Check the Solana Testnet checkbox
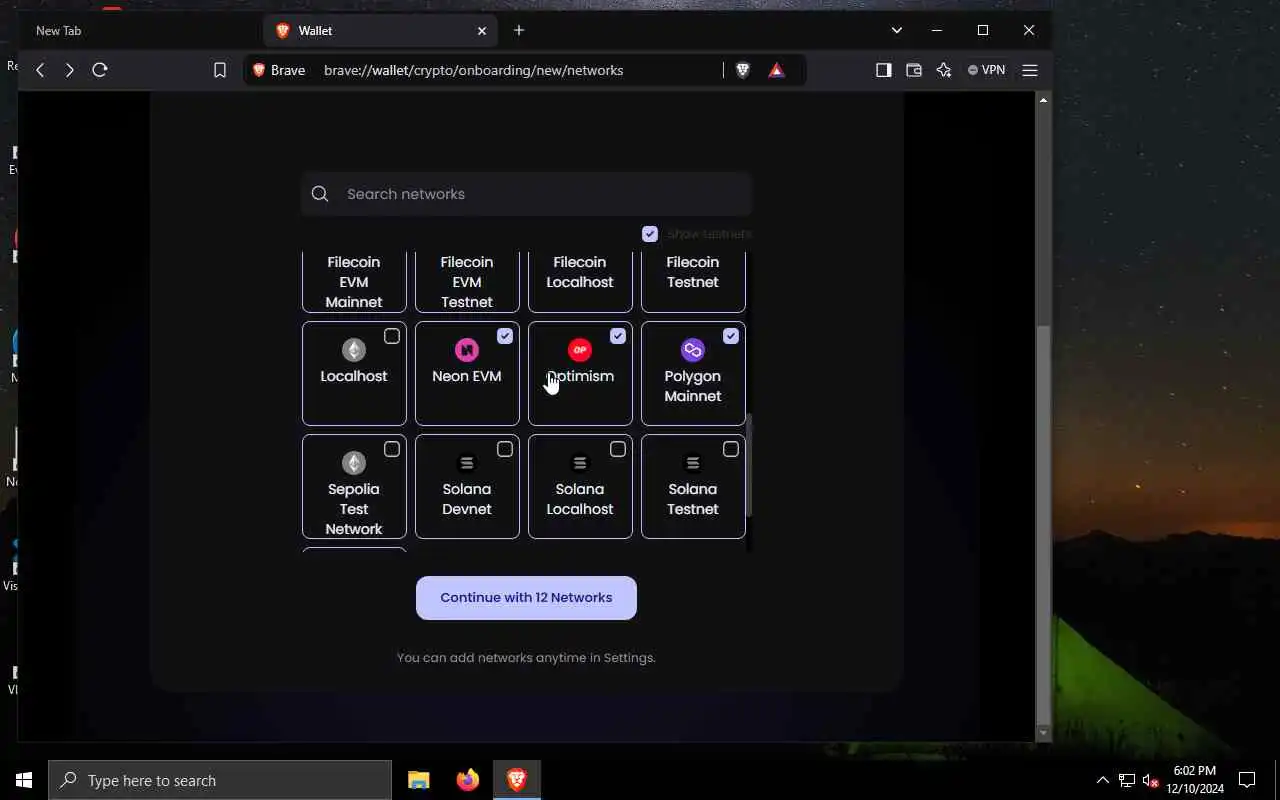Screen dimensions: 1280x800 click(x=731, y=449)
